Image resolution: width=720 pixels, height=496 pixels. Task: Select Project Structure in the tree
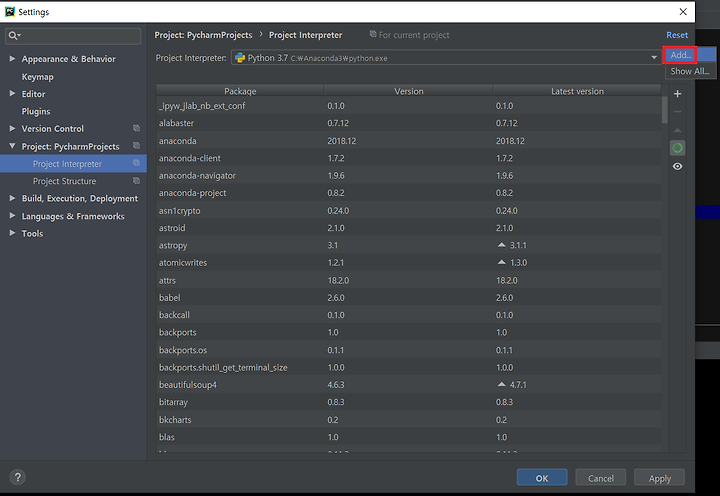tap(73, 181)
